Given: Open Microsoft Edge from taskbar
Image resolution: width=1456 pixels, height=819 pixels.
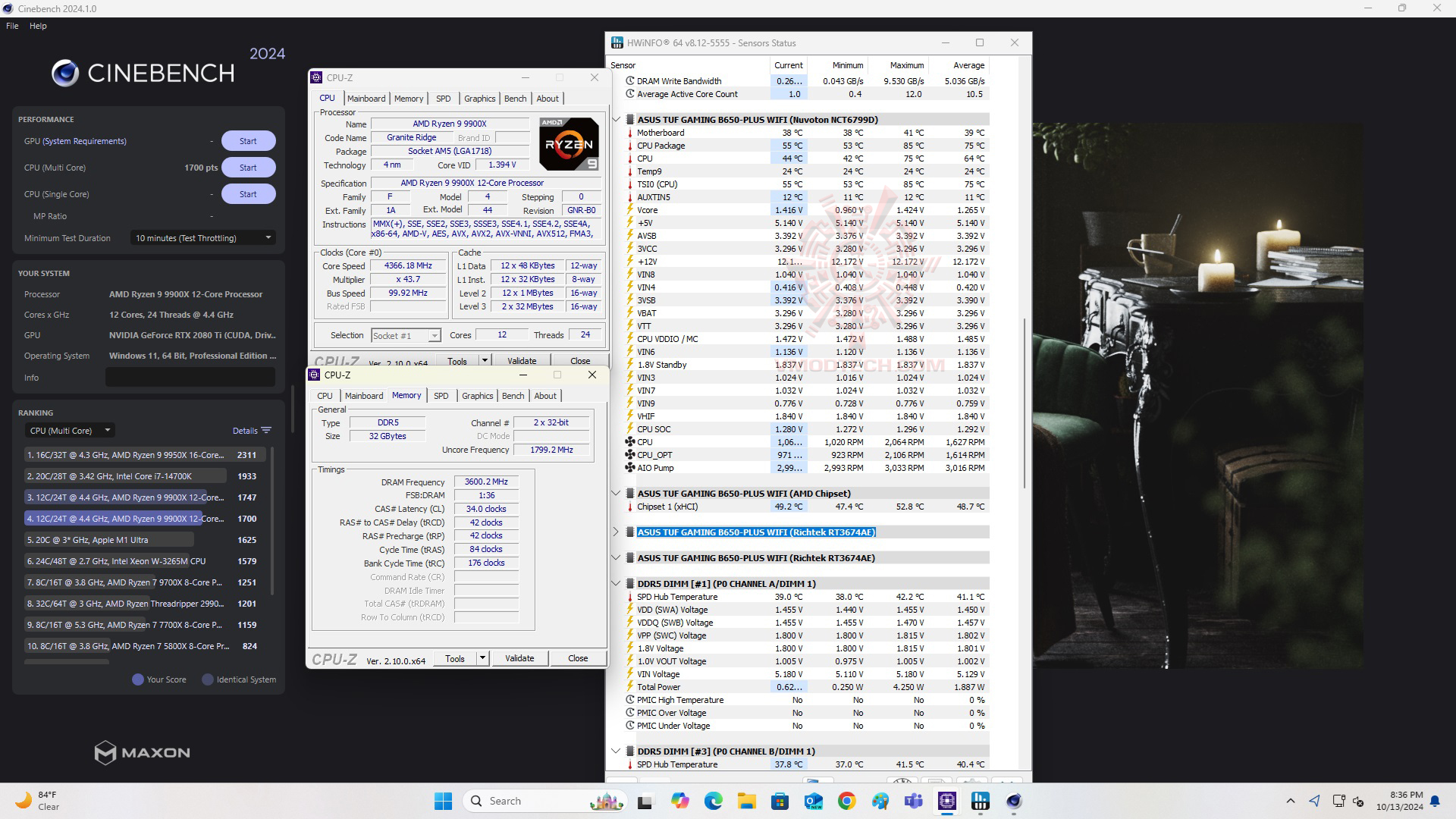Looking at the screenshot, I should pyautogui.click(x=714, y=801).
